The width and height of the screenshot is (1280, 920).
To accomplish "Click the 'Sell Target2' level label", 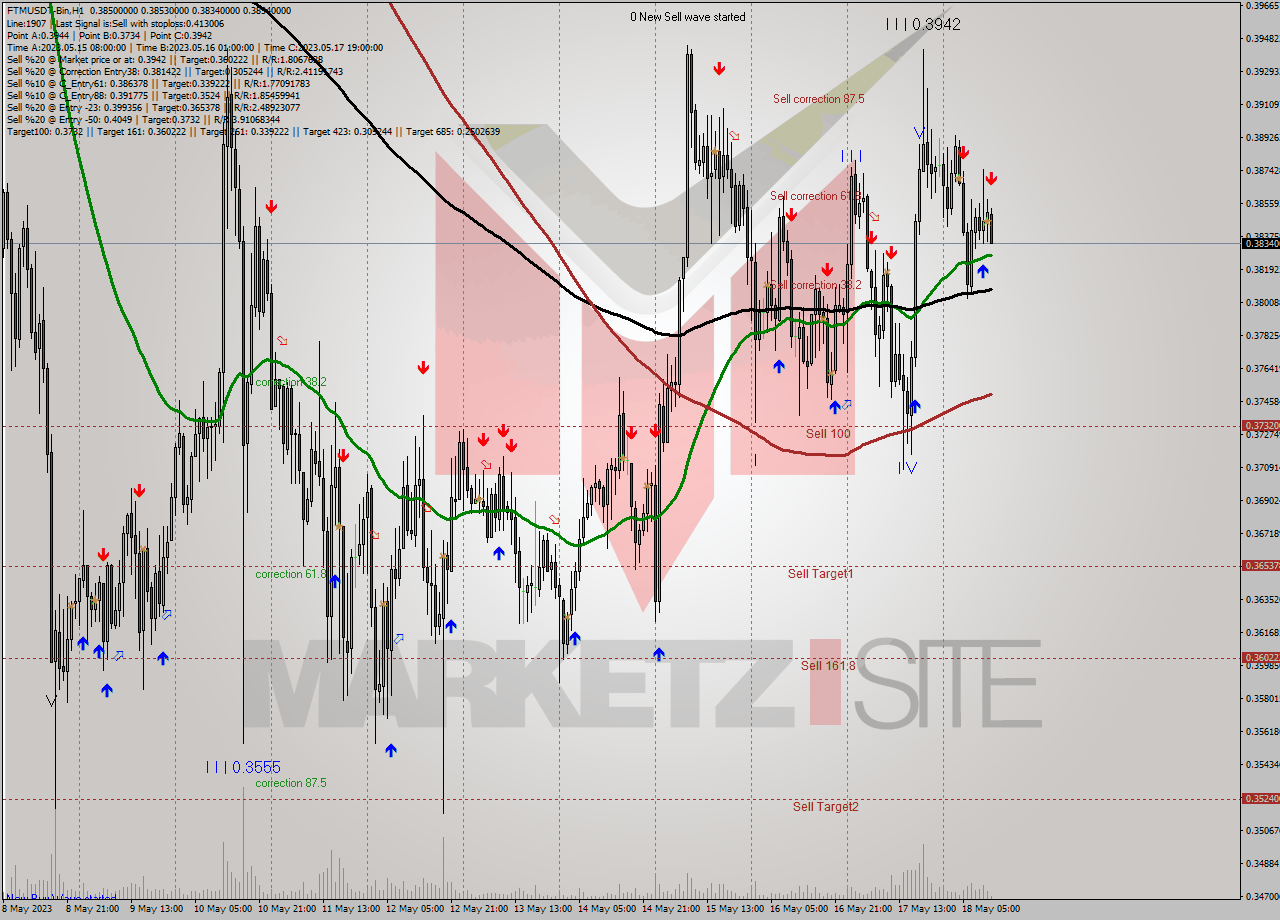I will click(x=825, y=806).
